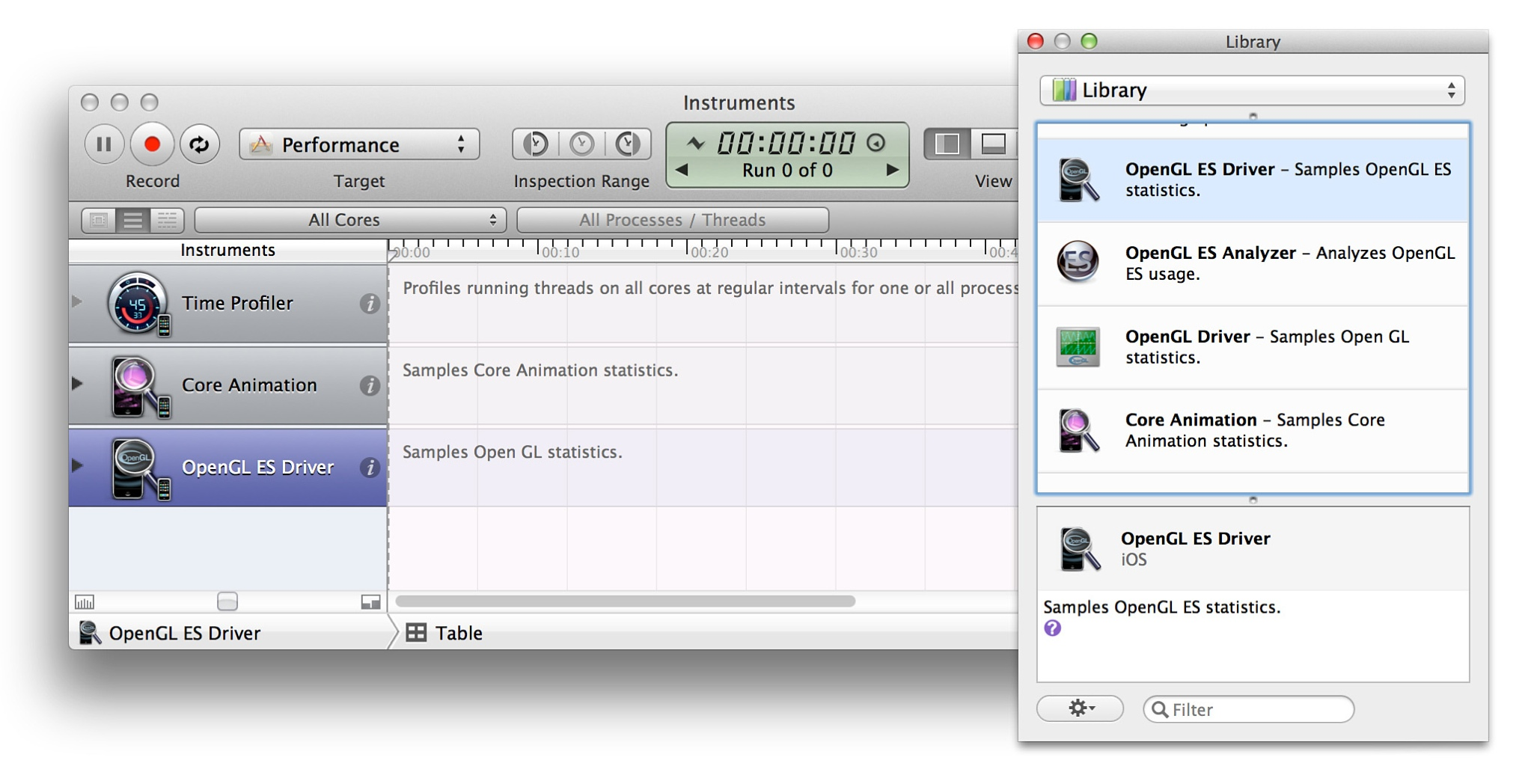Screen dimensions: 1528x784
Task: Switch to CPU strategy view
Action: coord(99,220)
